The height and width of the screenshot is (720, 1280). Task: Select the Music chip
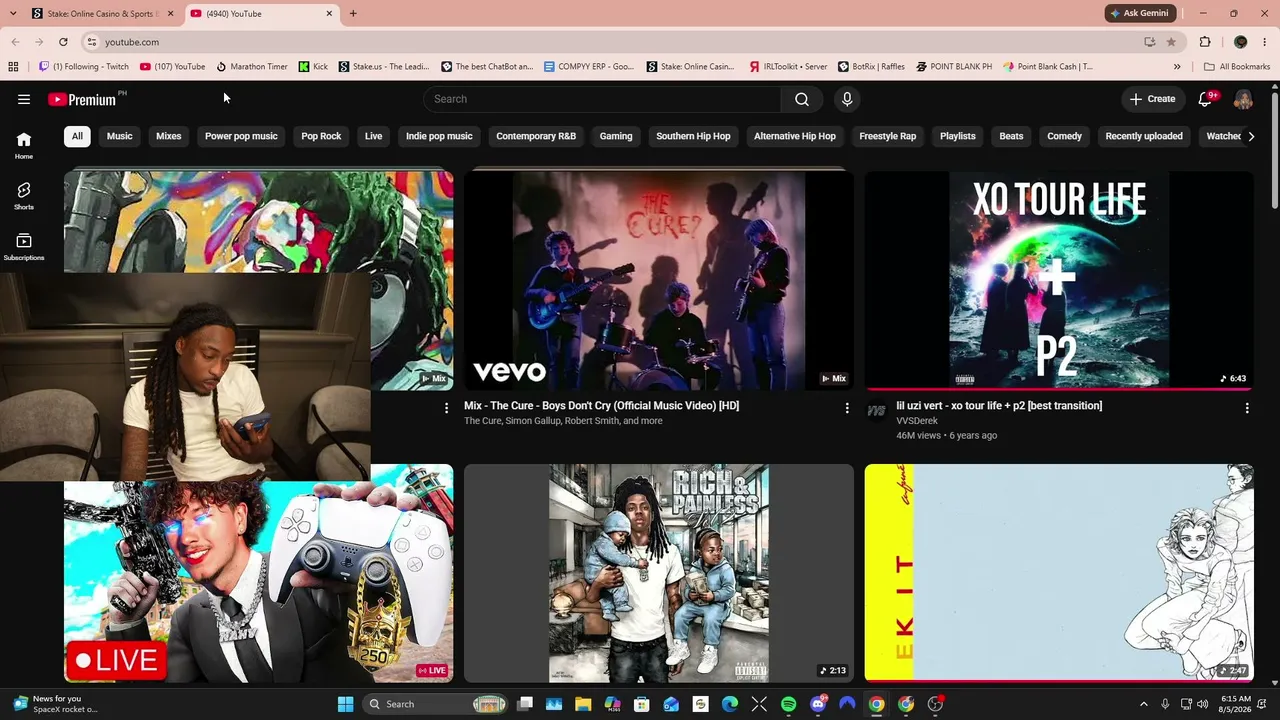120,136
